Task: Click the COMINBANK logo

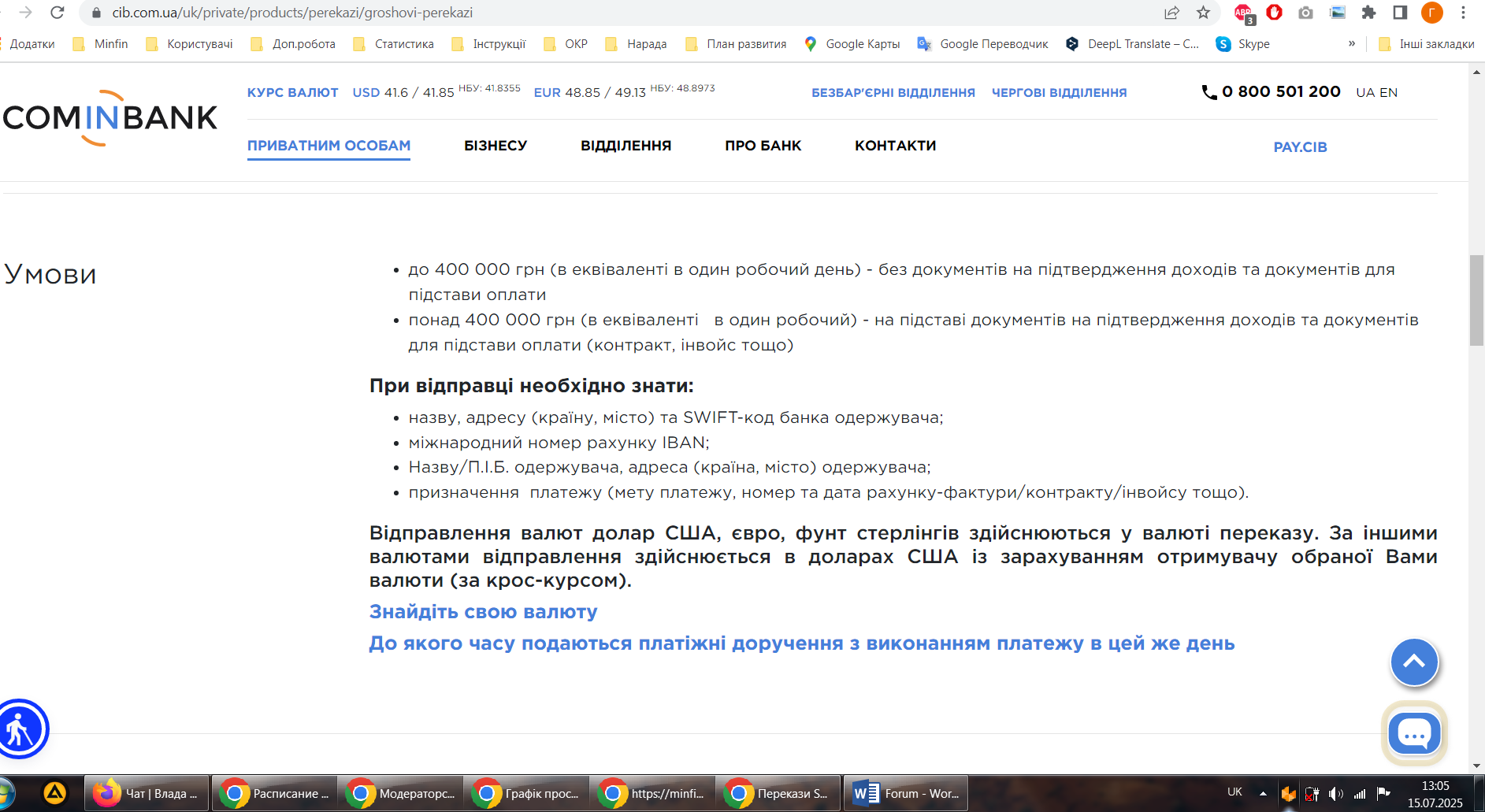Action: (x=110, y=118)
